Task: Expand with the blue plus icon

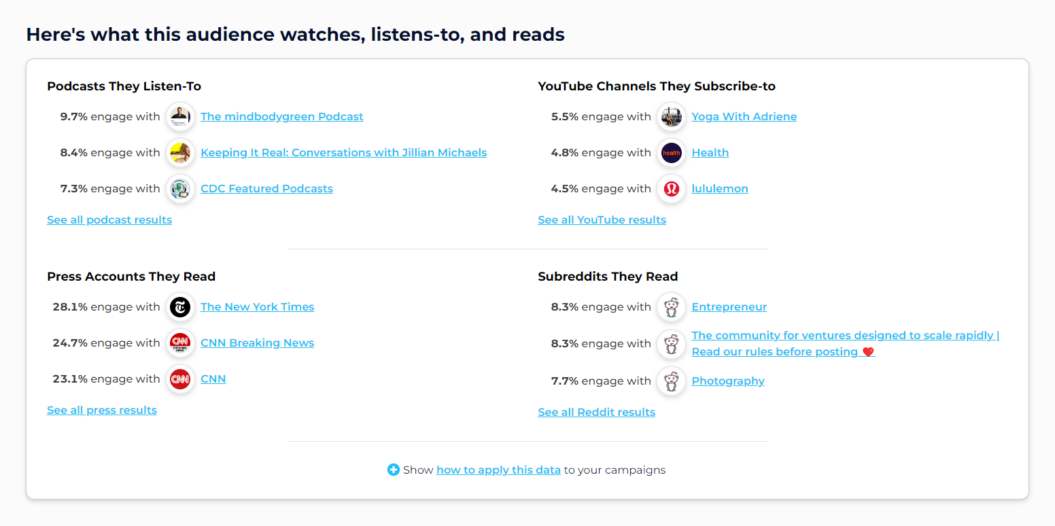Action: [x=394, y=470]
